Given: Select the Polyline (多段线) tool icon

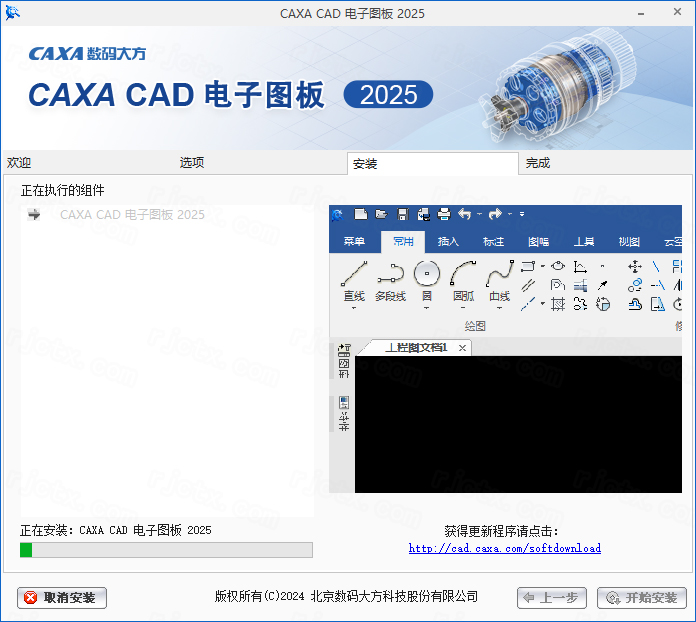Looking at the screenshot, I should [390, 273].
